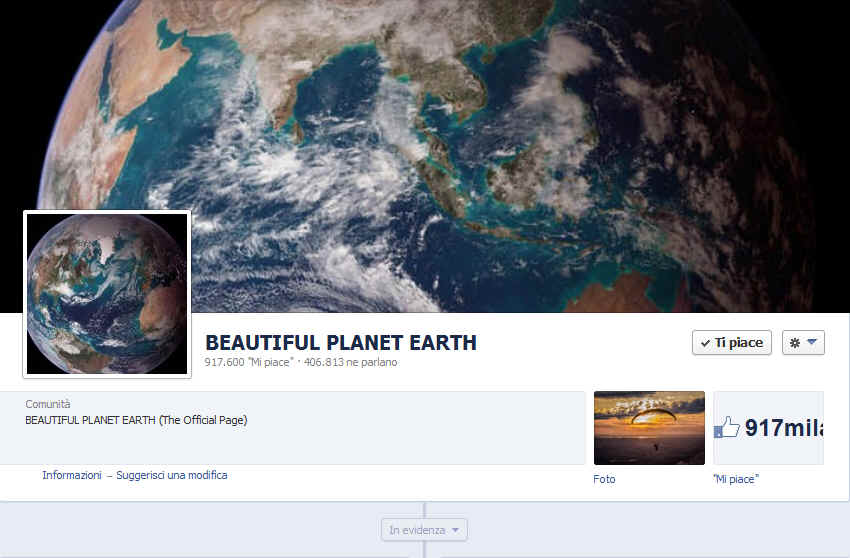Click the 'Ti piace' liked button
This screenshot has width=850, height=558.
731,343
